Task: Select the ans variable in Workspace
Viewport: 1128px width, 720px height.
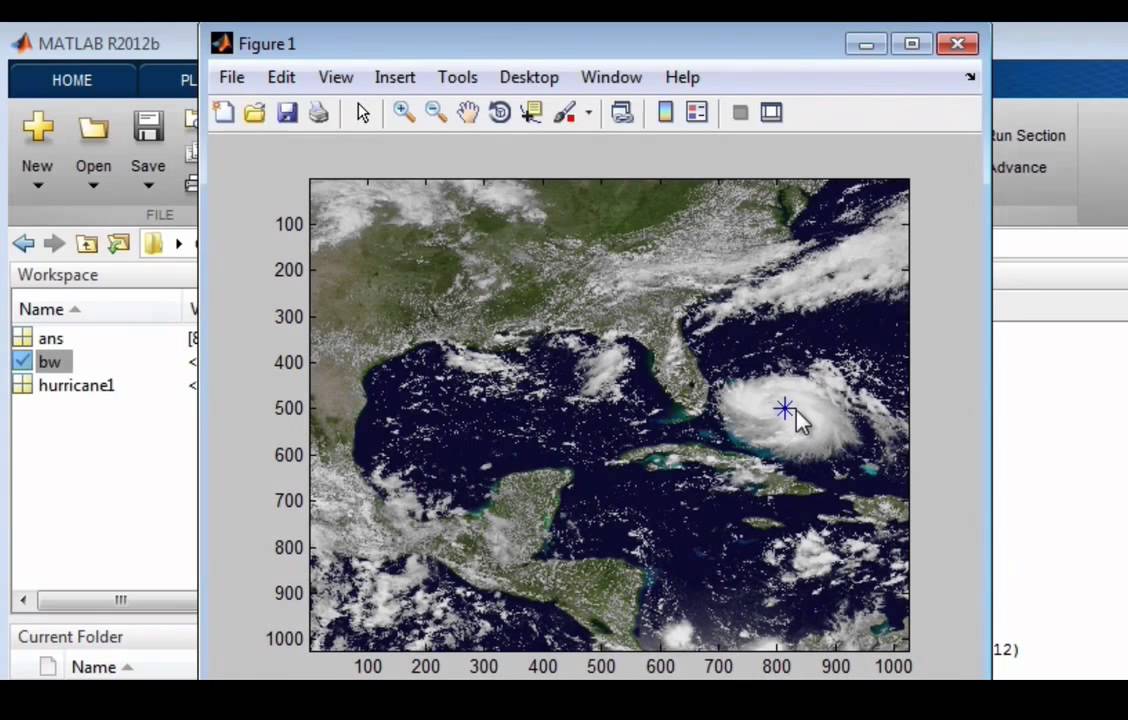Action: tap(51, 338)
